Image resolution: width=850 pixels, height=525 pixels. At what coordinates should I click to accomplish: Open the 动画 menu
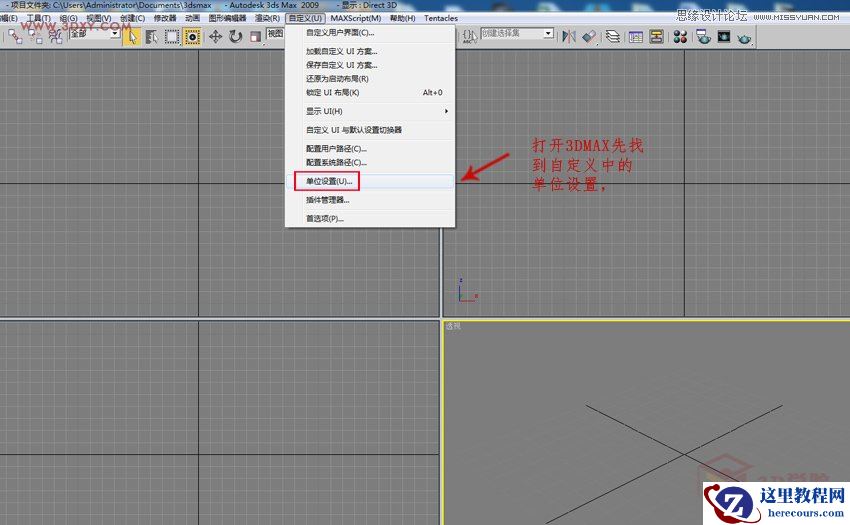tap(192, 18)
